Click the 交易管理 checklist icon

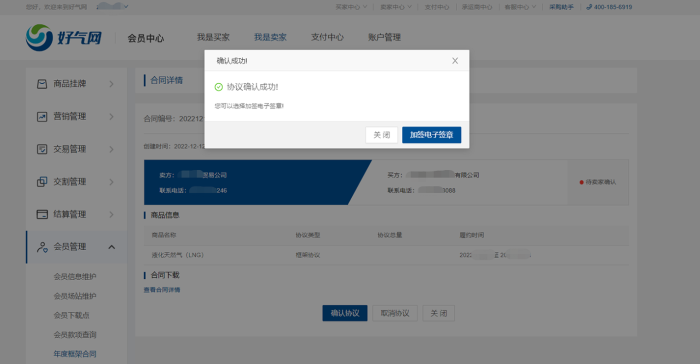(x=42, y=149)
